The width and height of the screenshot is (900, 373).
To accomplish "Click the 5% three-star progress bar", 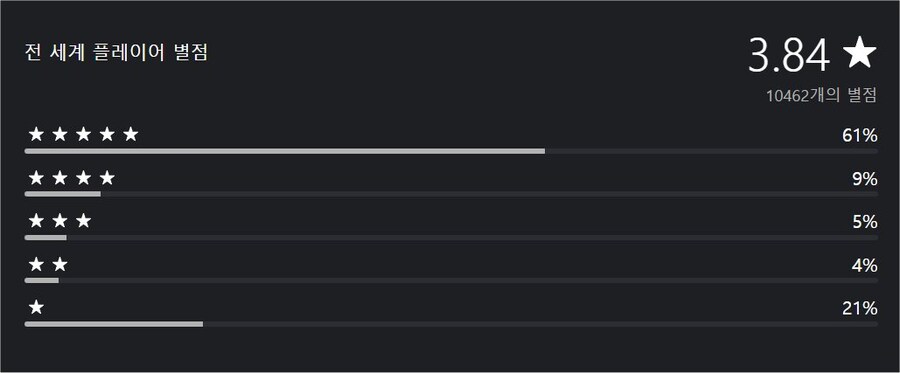I will [x=451, y=238].
